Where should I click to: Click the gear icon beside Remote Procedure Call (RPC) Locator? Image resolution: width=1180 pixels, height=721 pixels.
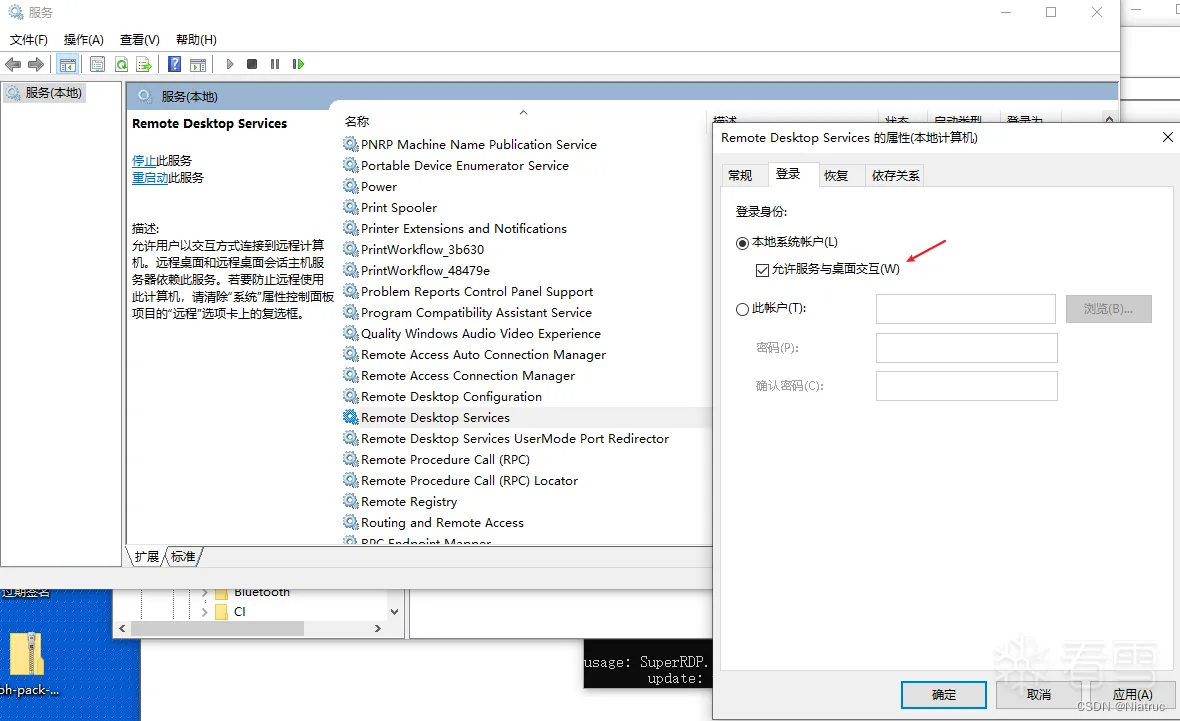click(x=350, y=480)
